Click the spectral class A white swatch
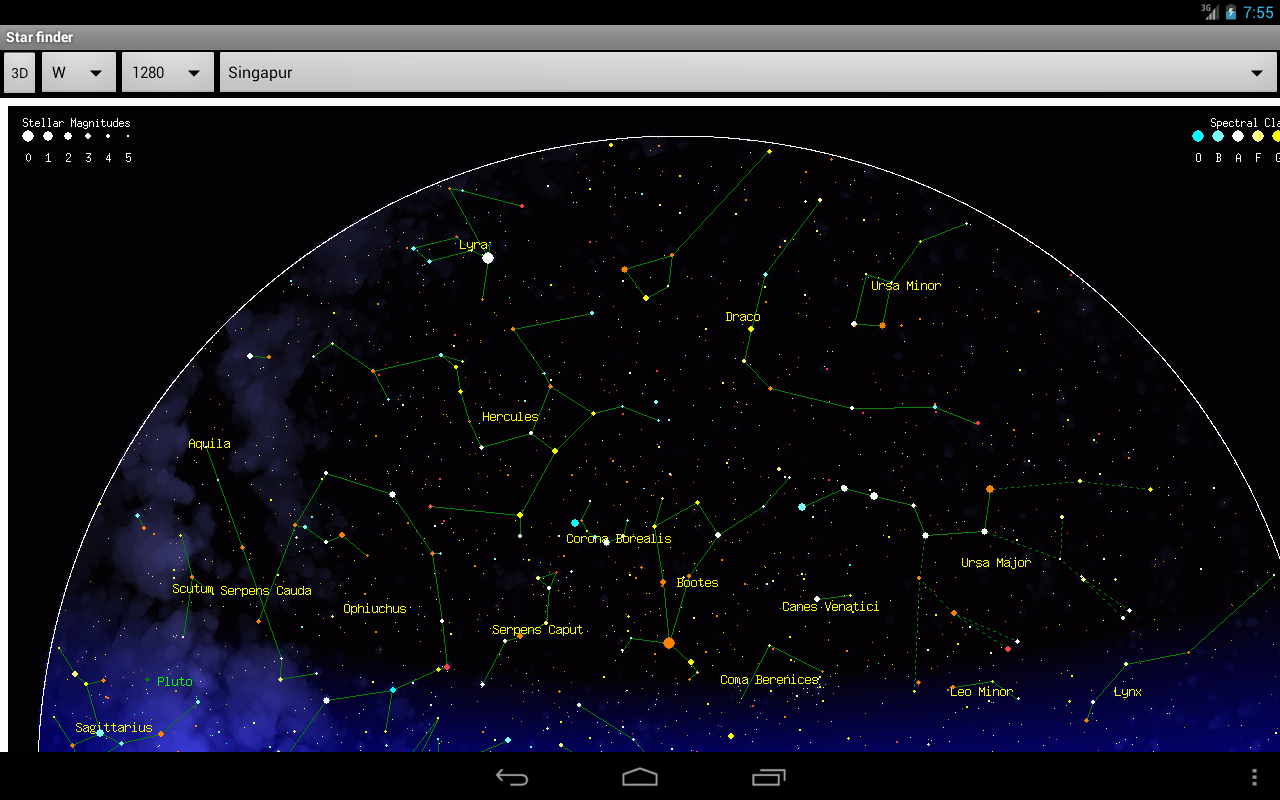The image size is (1280, 800). (x=1238, y=136)
